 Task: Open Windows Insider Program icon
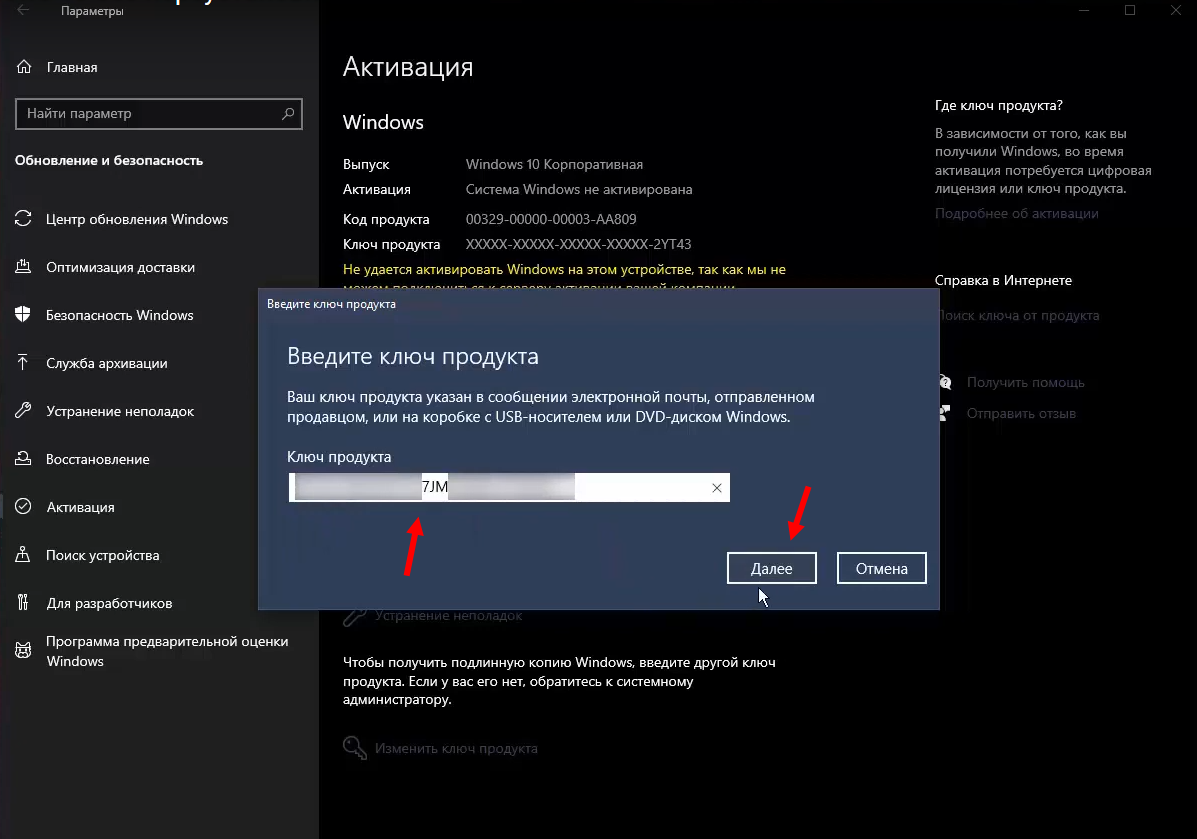click(24, 651)
